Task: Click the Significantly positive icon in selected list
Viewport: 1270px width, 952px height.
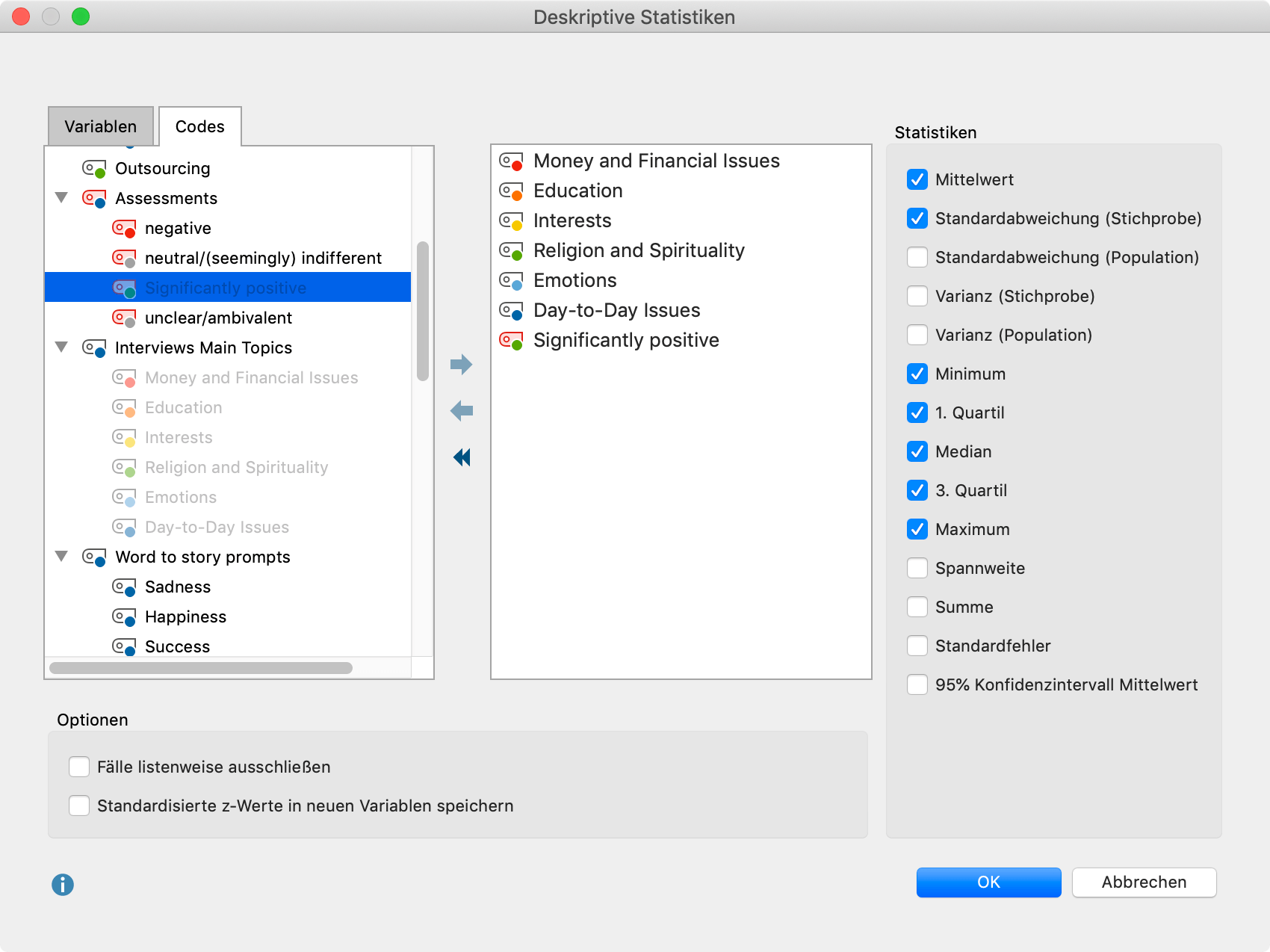Action: (511, 341)
